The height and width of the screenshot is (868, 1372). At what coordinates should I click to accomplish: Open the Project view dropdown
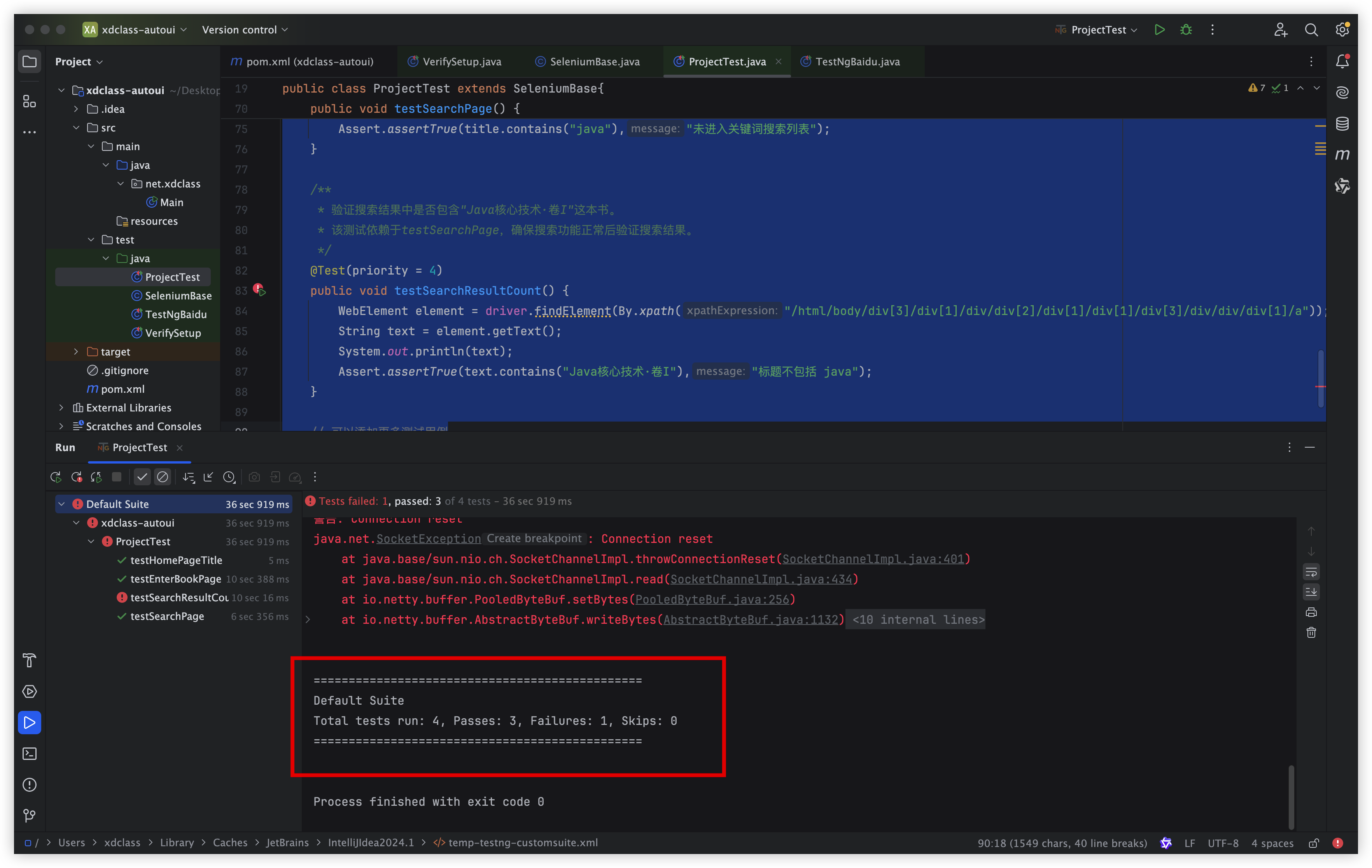79,61
